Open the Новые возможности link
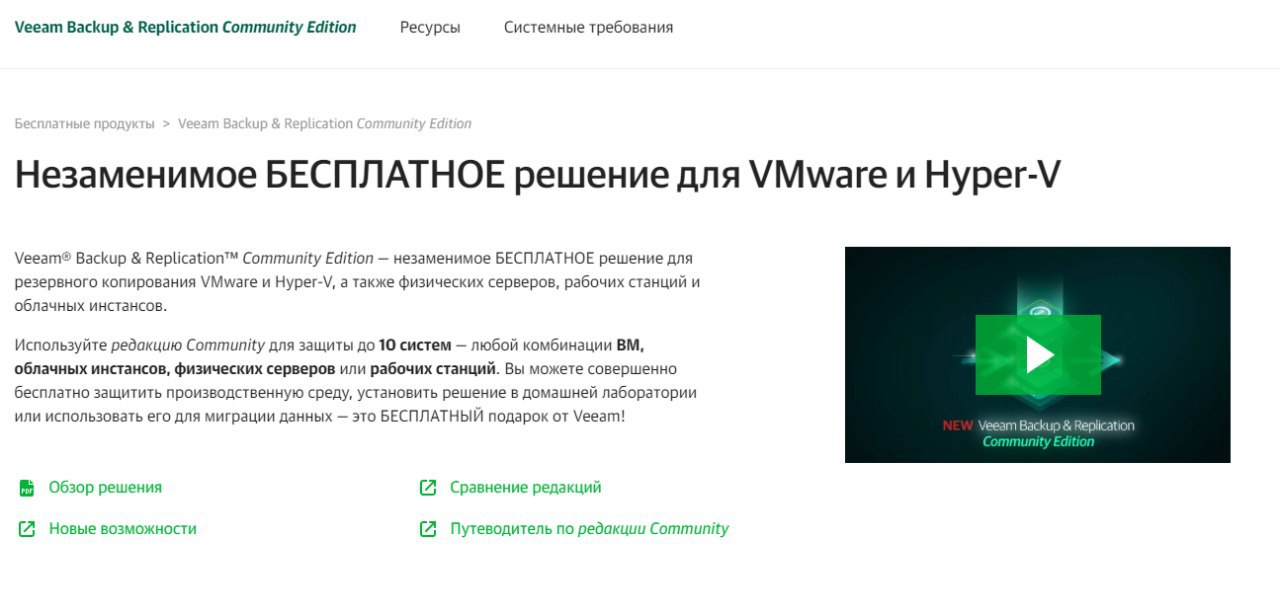 123,529
